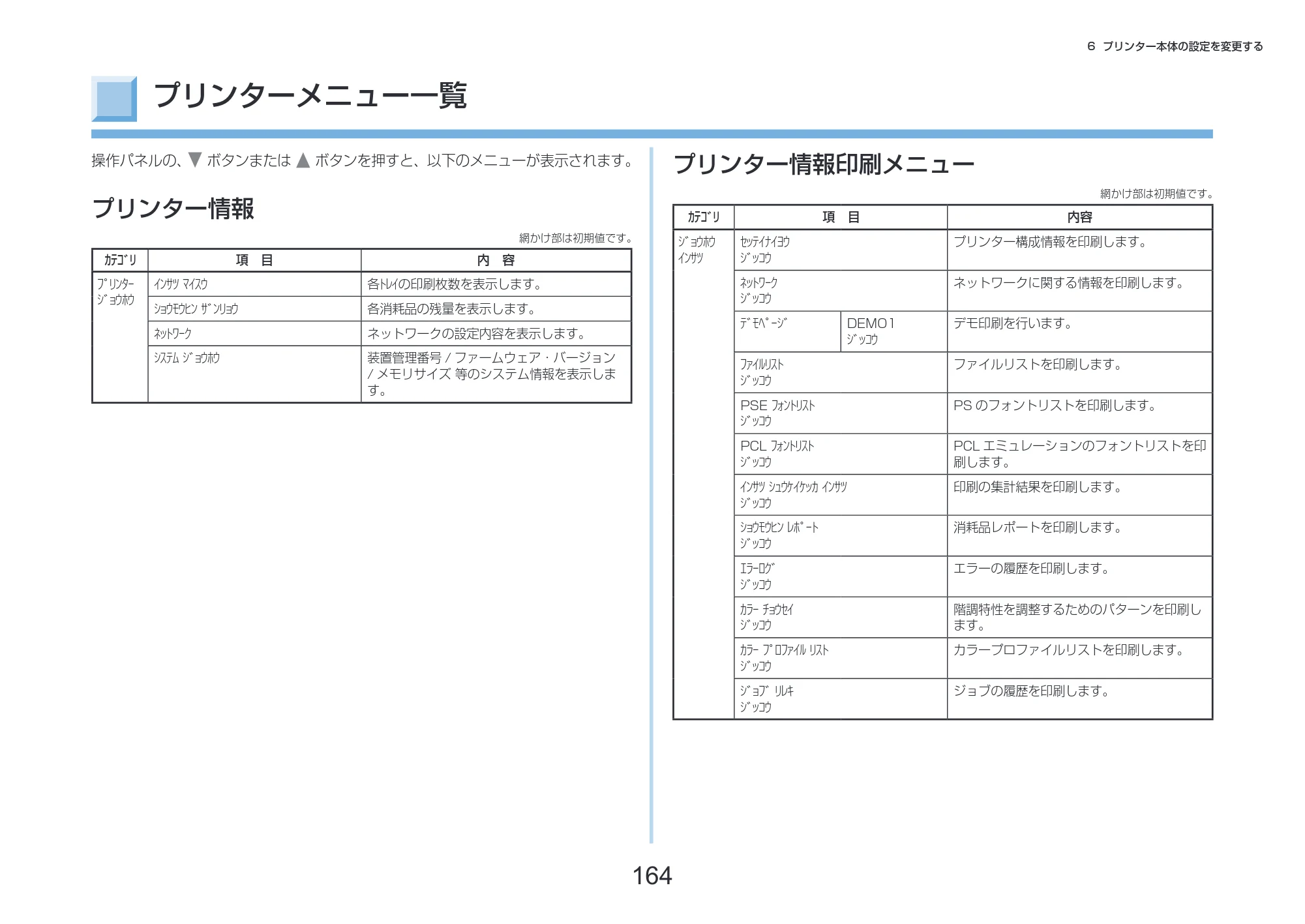Select the プリンター情報印刷メニュー section heading
Screen dimensions: 1305x924
pyautogui.click(x=824, y=164)
